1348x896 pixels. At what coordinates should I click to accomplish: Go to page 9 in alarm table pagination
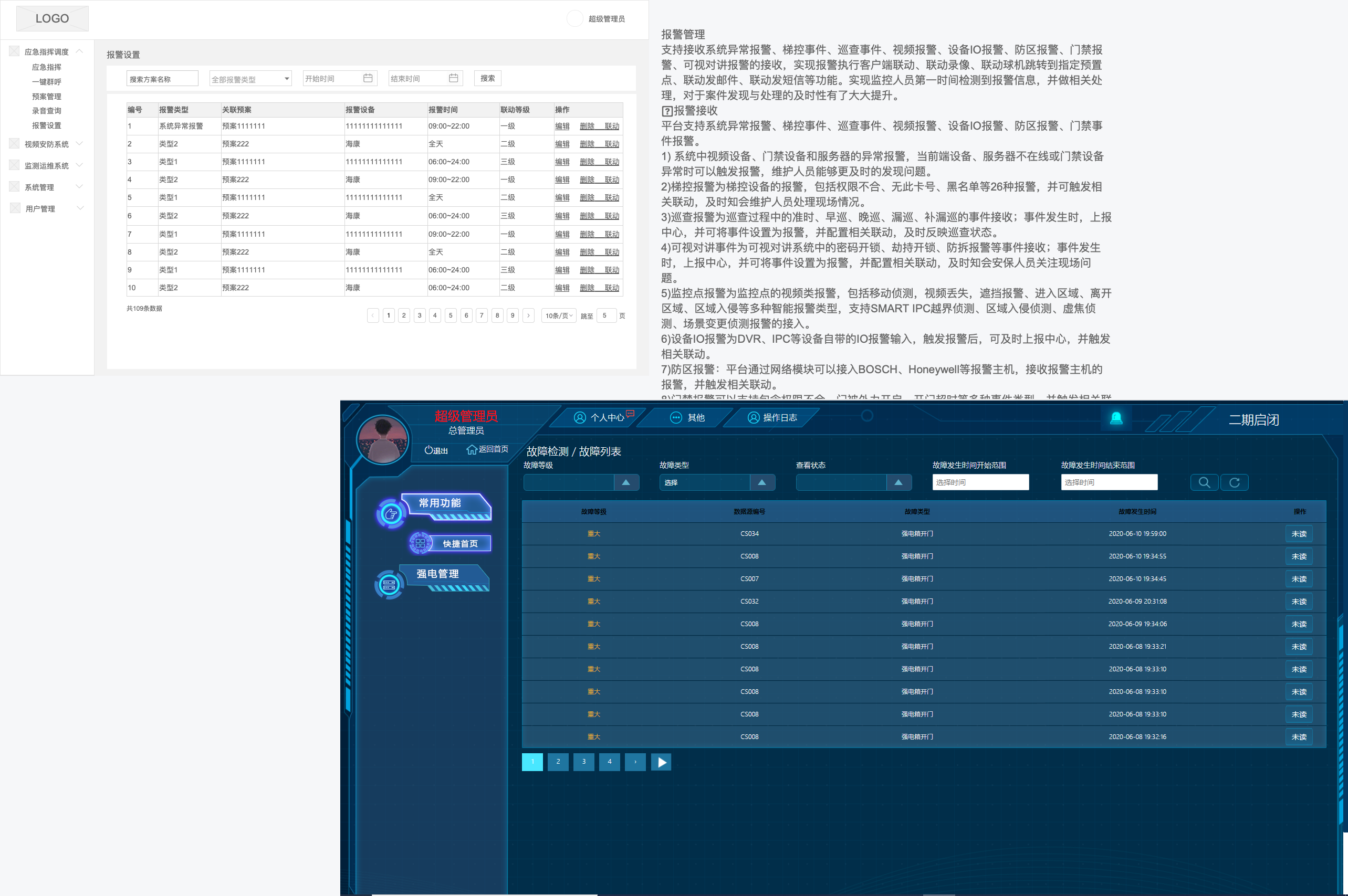(513, 315)
